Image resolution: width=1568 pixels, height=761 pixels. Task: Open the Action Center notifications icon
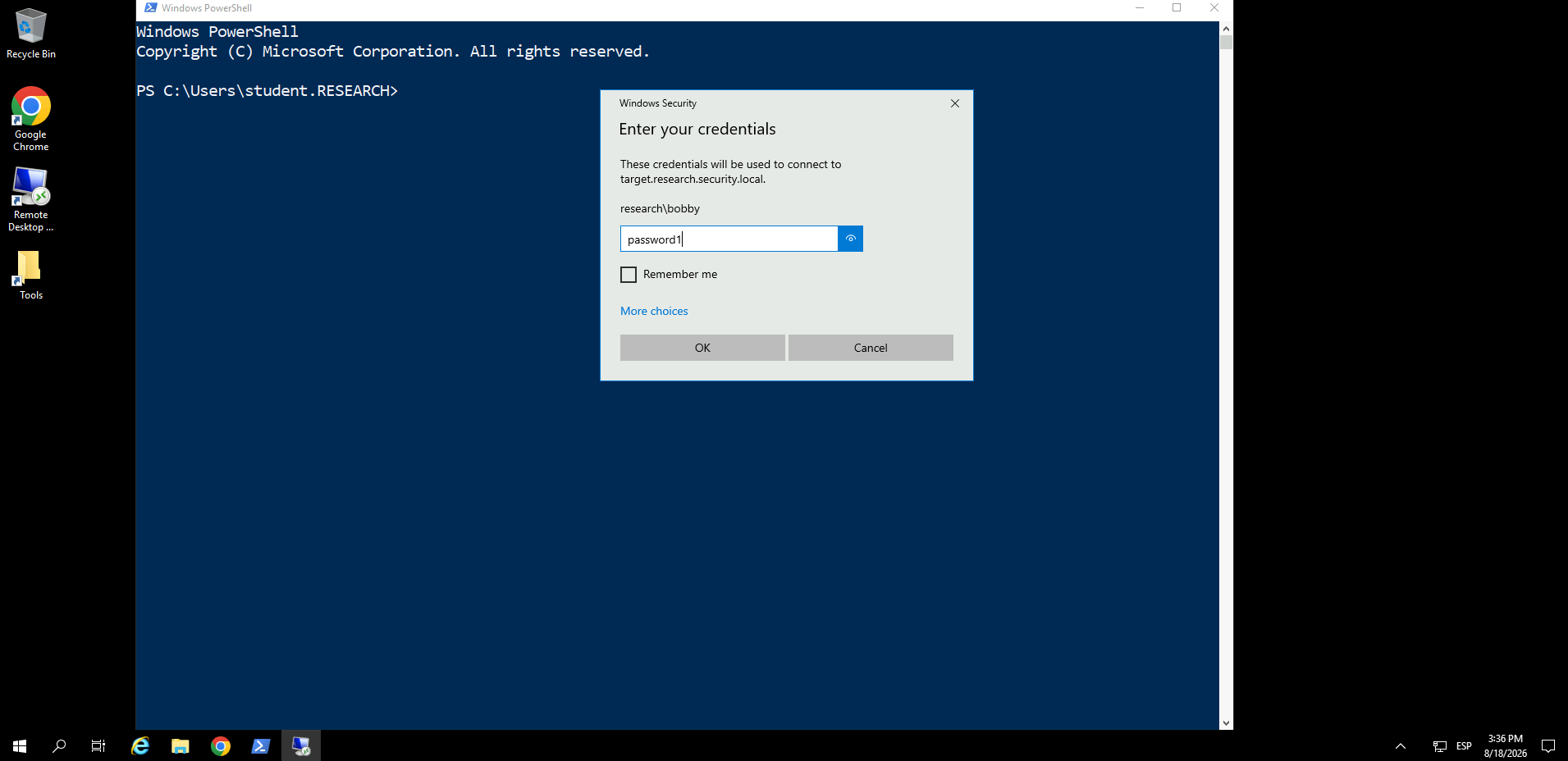(x=1548, y=745)
